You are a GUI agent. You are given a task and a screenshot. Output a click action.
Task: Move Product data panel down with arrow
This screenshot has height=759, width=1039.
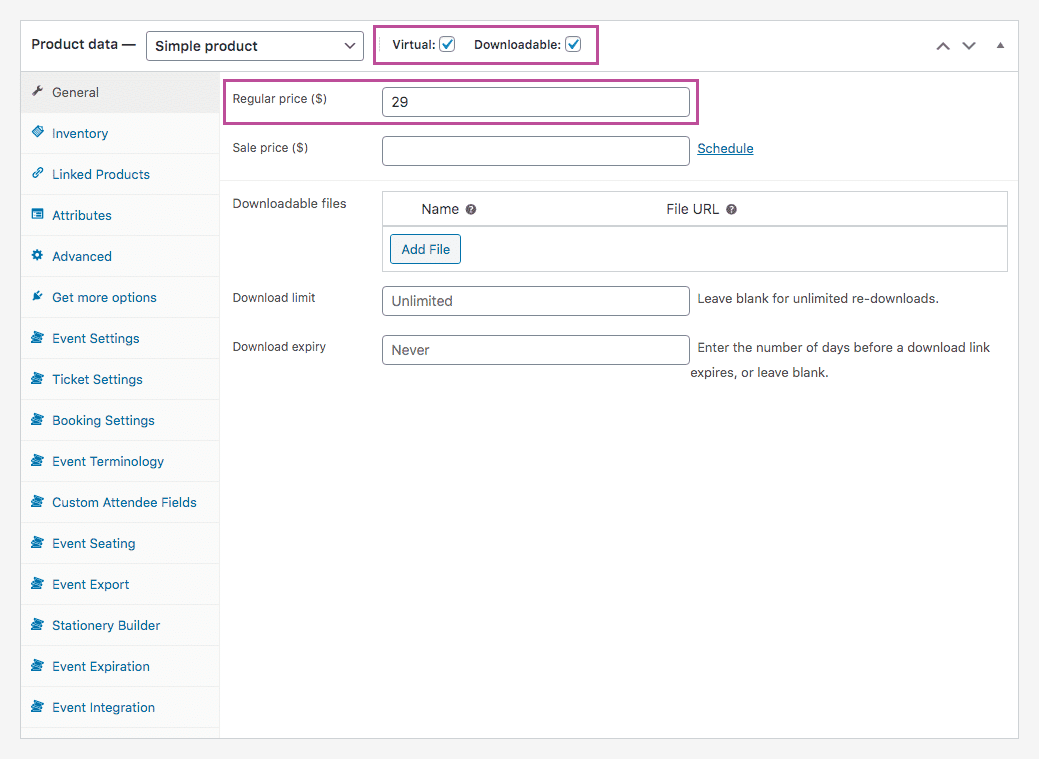(x=969, y=46)
